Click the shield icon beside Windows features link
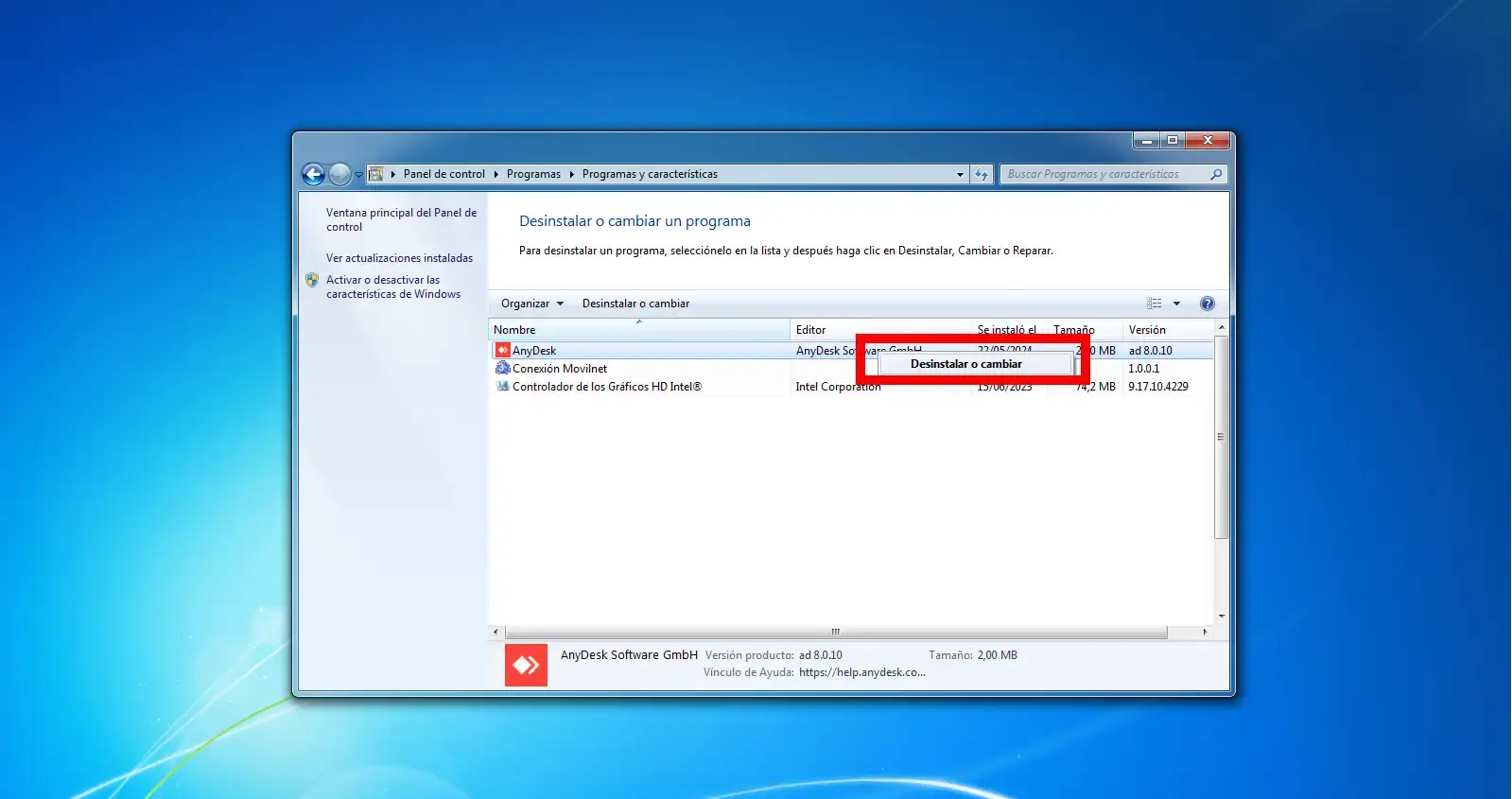1512x799 pixels. (312, 280)
